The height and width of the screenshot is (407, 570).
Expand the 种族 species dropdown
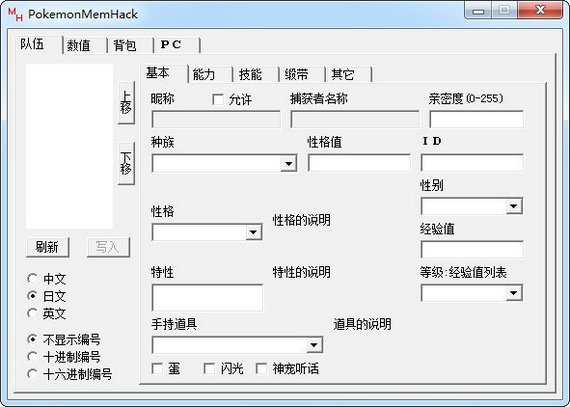click(x=289, y=164)
